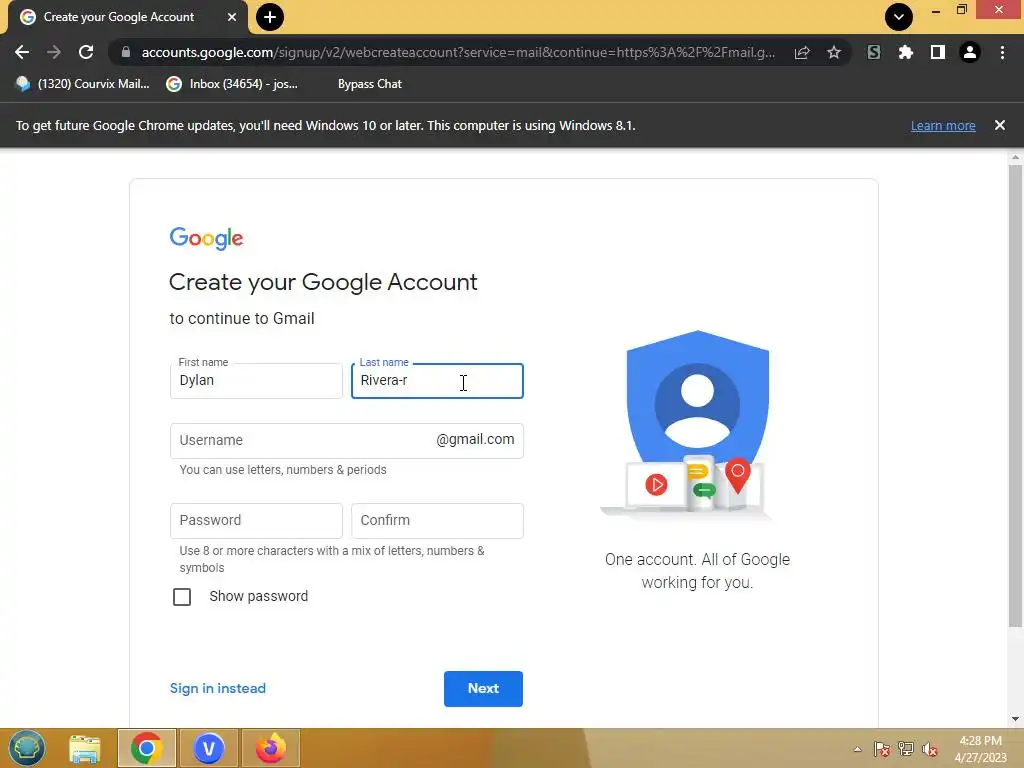Click the padlock site info icon
This screenshot has height=768, width=1024.
click(x=126, y=52)
